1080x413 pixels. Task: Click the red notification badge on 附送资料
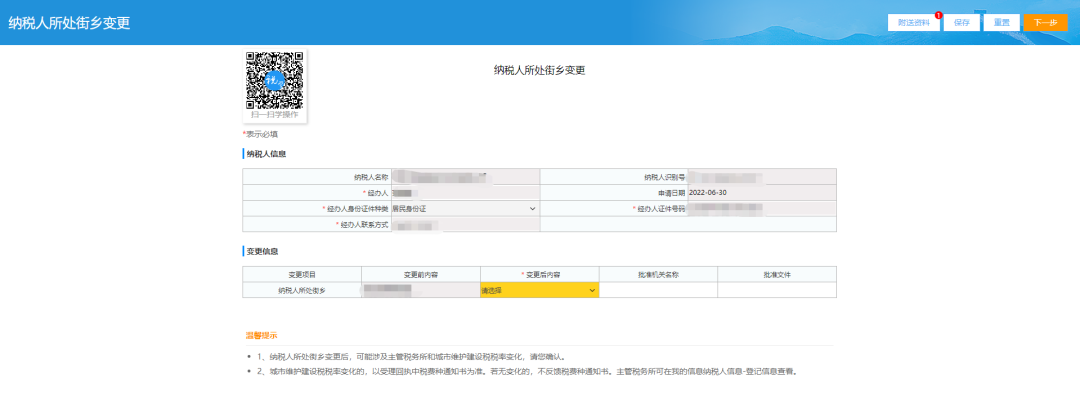938,15
